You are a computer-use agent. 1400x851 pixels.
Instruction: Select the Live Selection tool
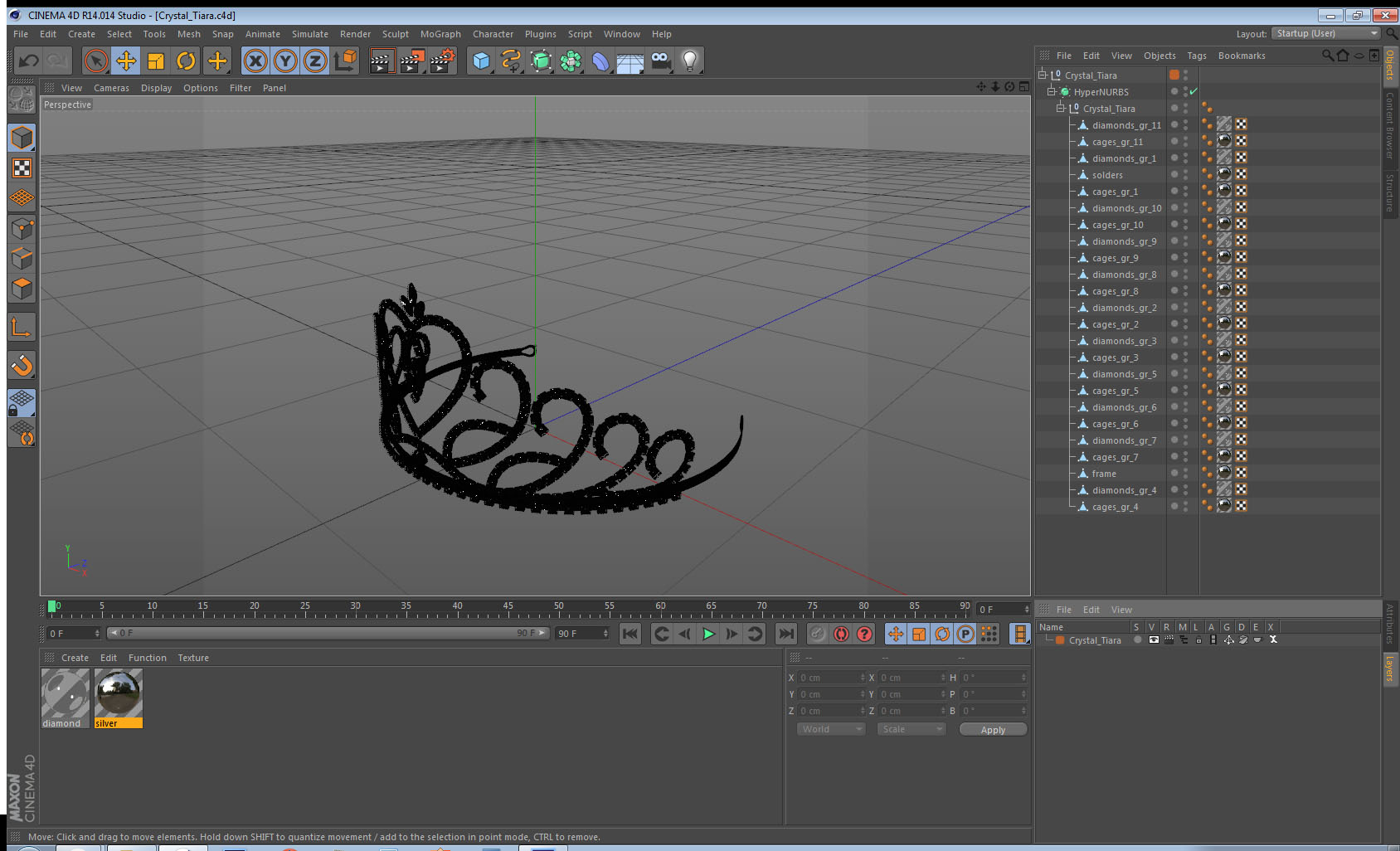96,61
